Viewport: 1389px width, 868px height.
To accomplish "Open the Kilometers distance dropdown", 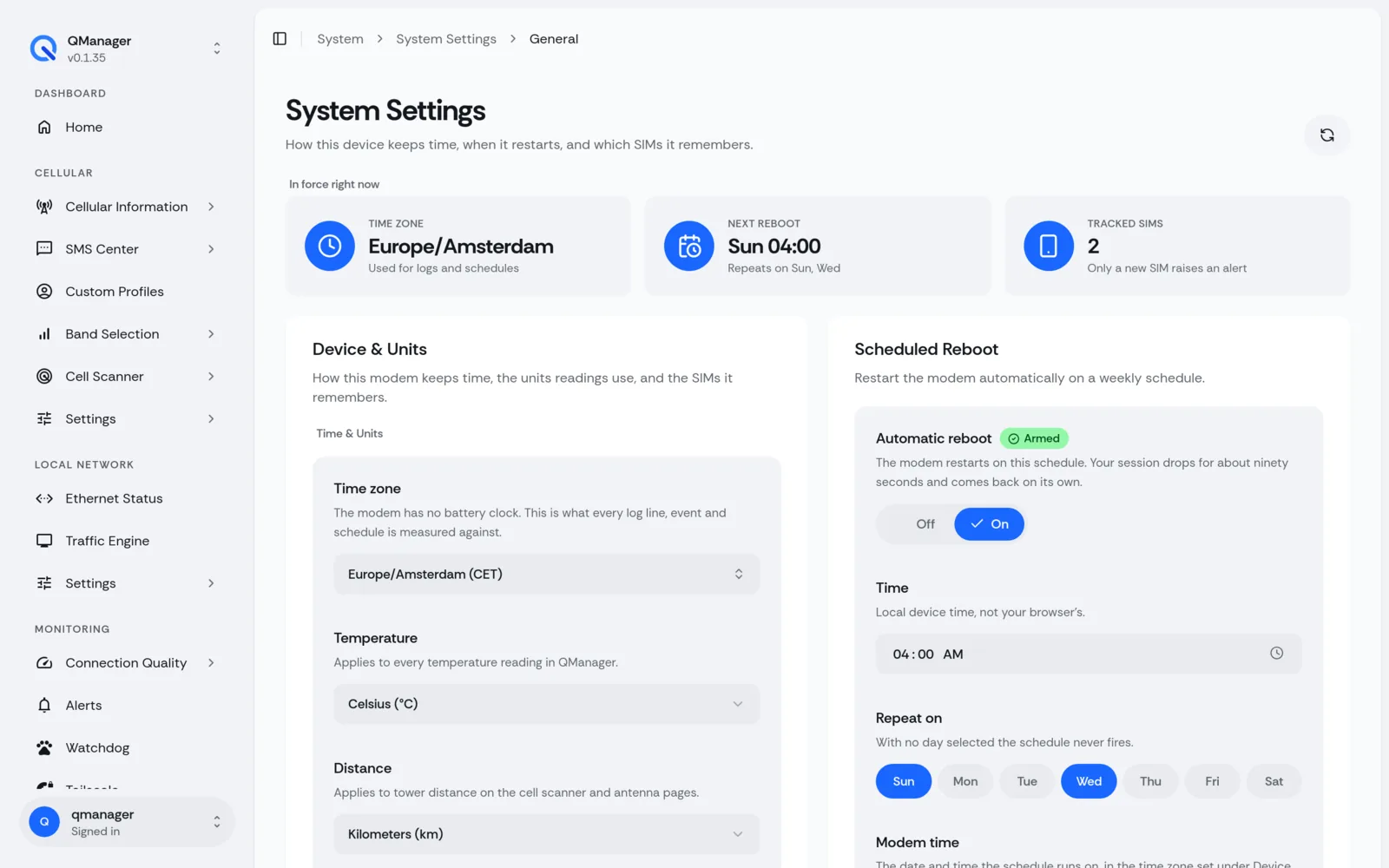I will (x=546, y=835).
